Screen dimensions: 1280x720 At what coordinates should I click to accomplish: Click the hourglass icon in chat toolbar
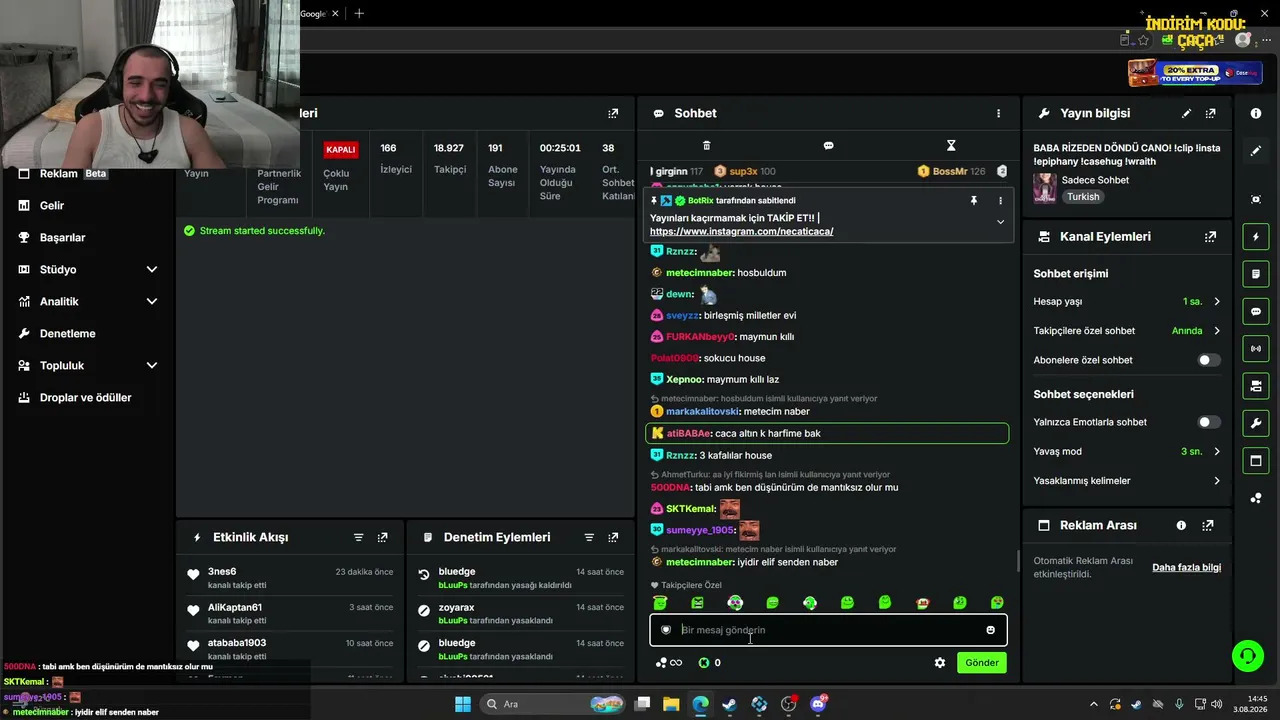click(951, 145)
